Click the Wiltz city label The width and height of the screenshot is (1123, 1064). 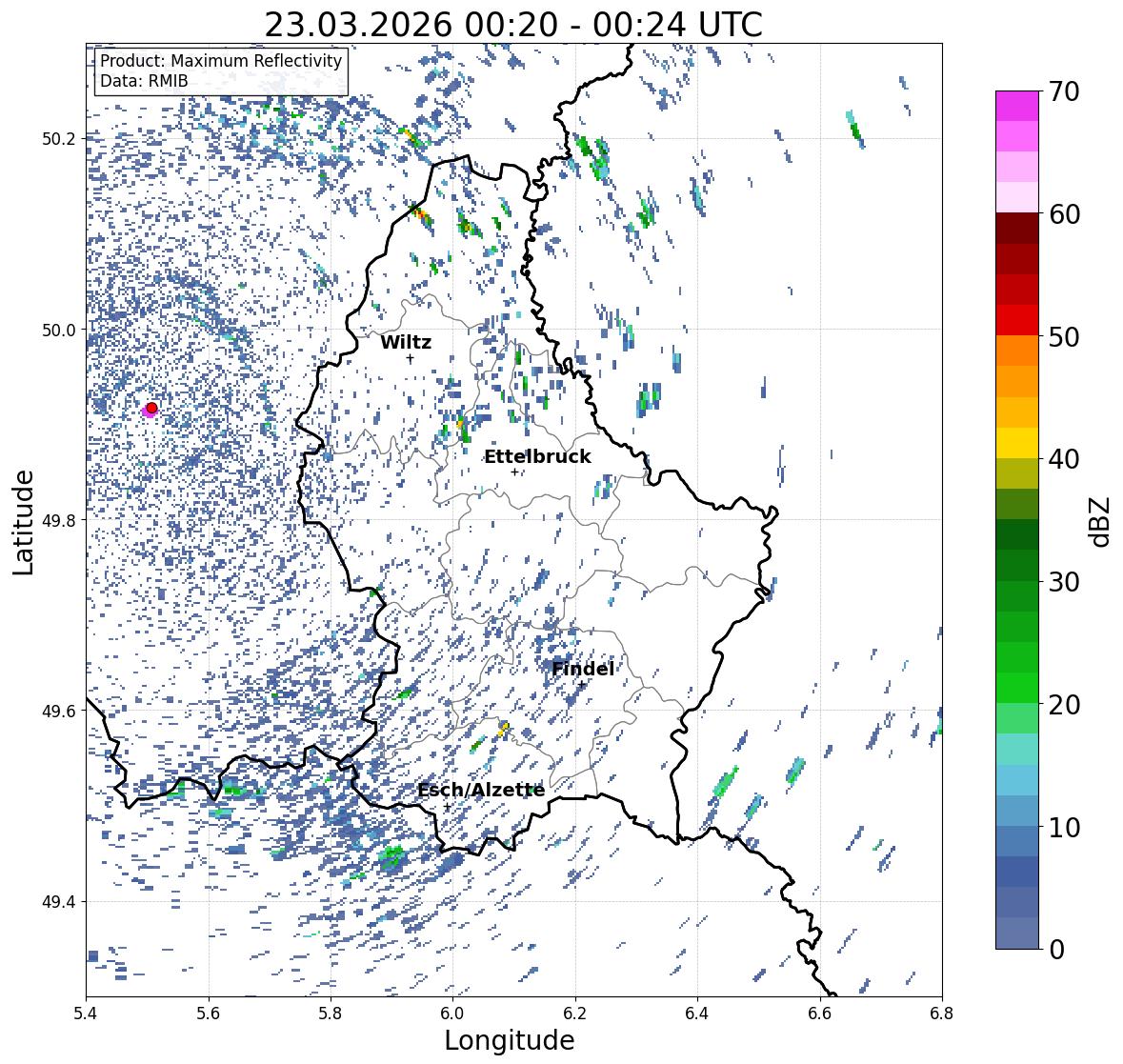pyautogui.click(x=406, y=342)
